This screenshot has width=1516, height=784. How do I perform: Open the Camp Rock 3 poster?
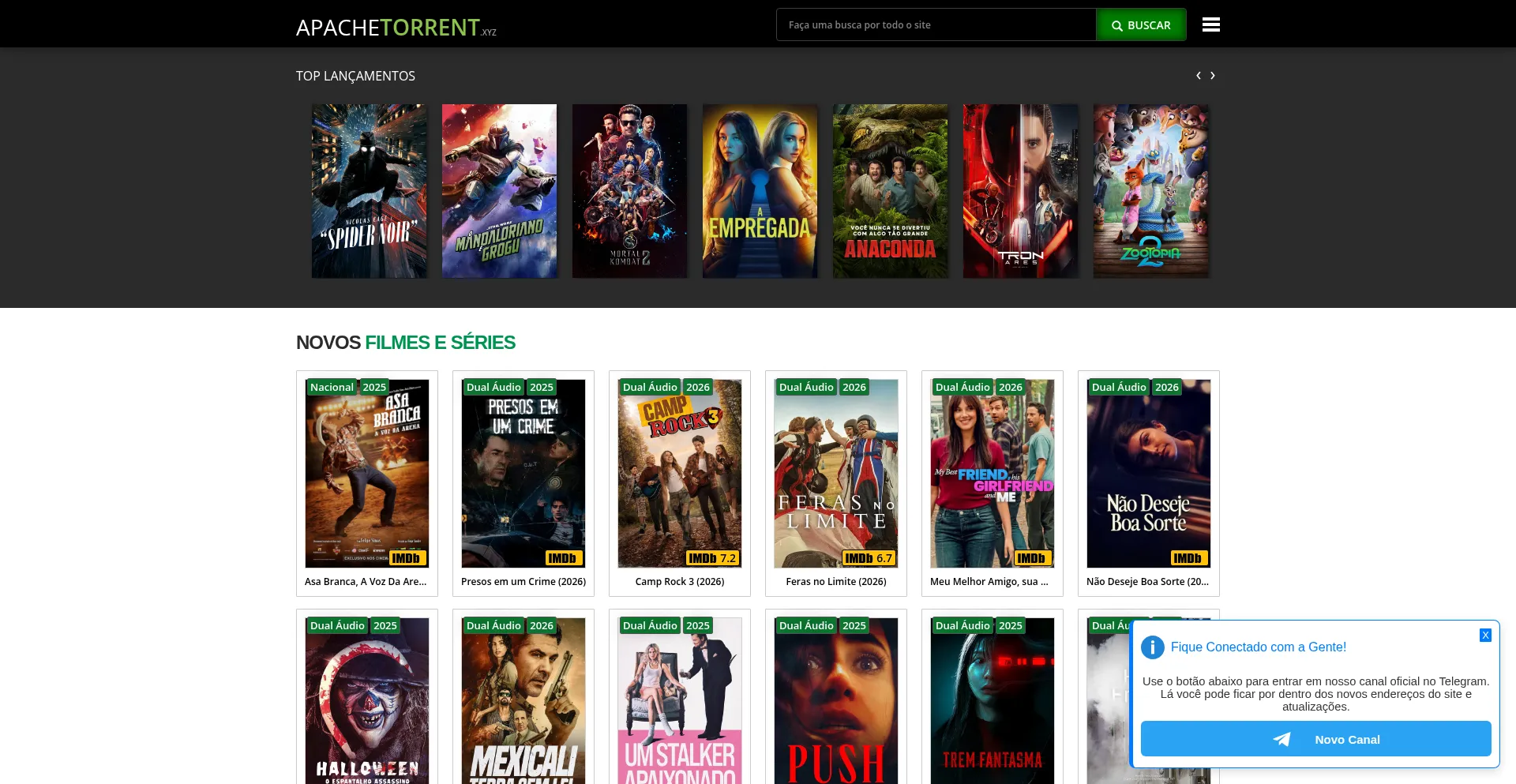click(x=680, y=474)
